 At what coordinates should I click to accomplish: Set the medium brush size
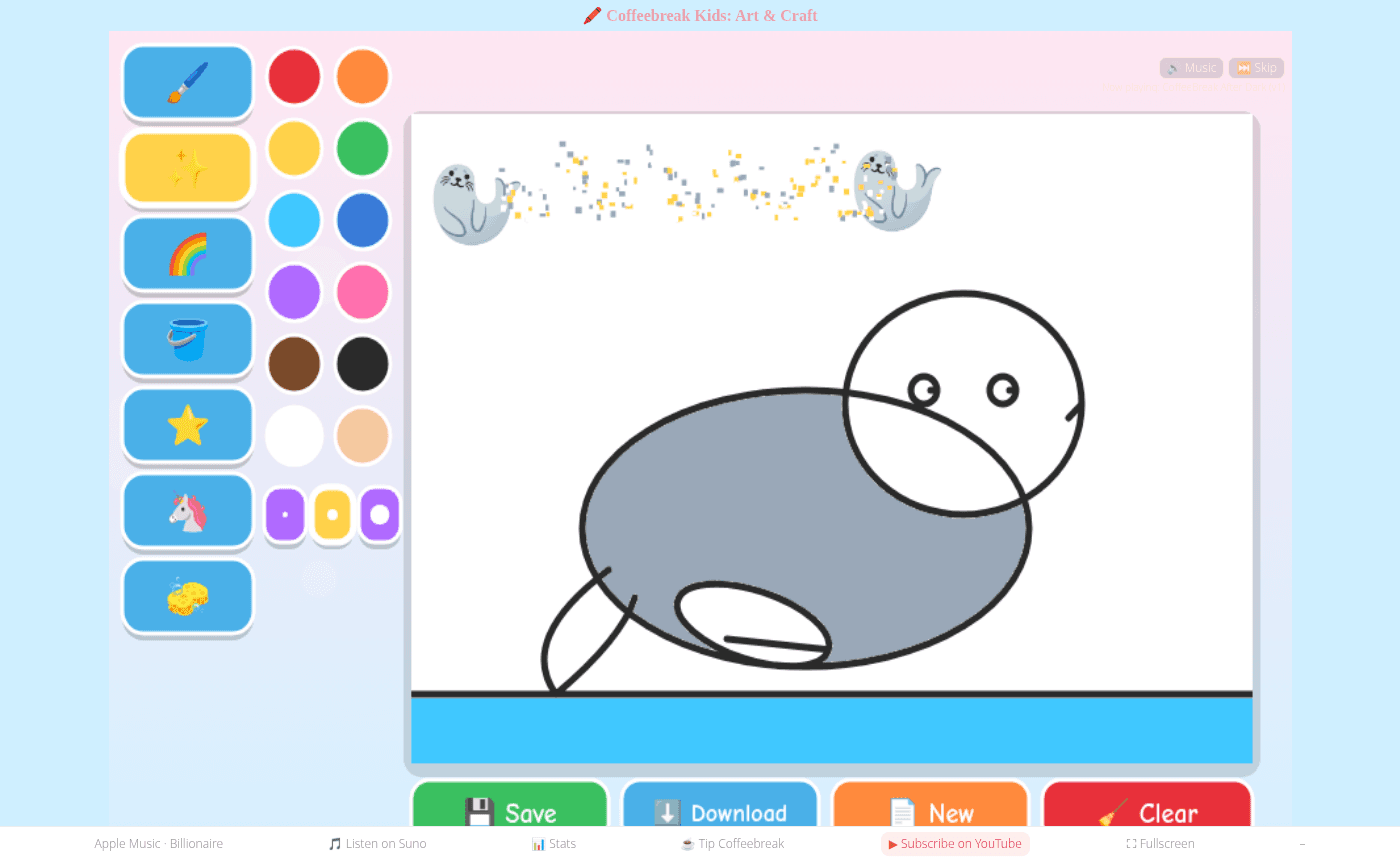(332, 515)
